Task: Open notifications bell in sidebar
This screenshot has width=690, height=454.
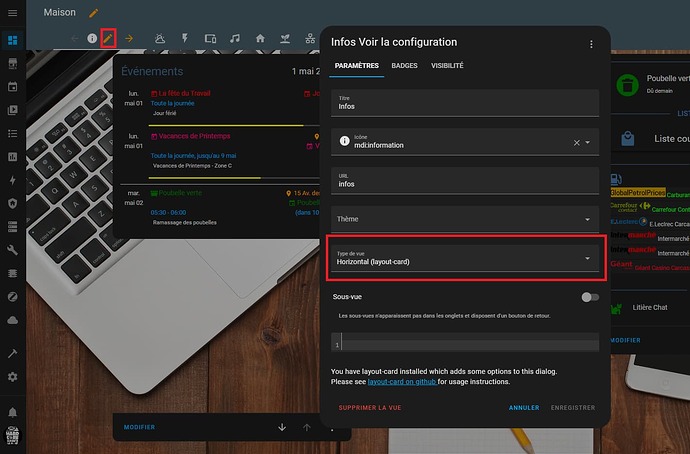Action: pyautogui.click(x=12, y=412)
